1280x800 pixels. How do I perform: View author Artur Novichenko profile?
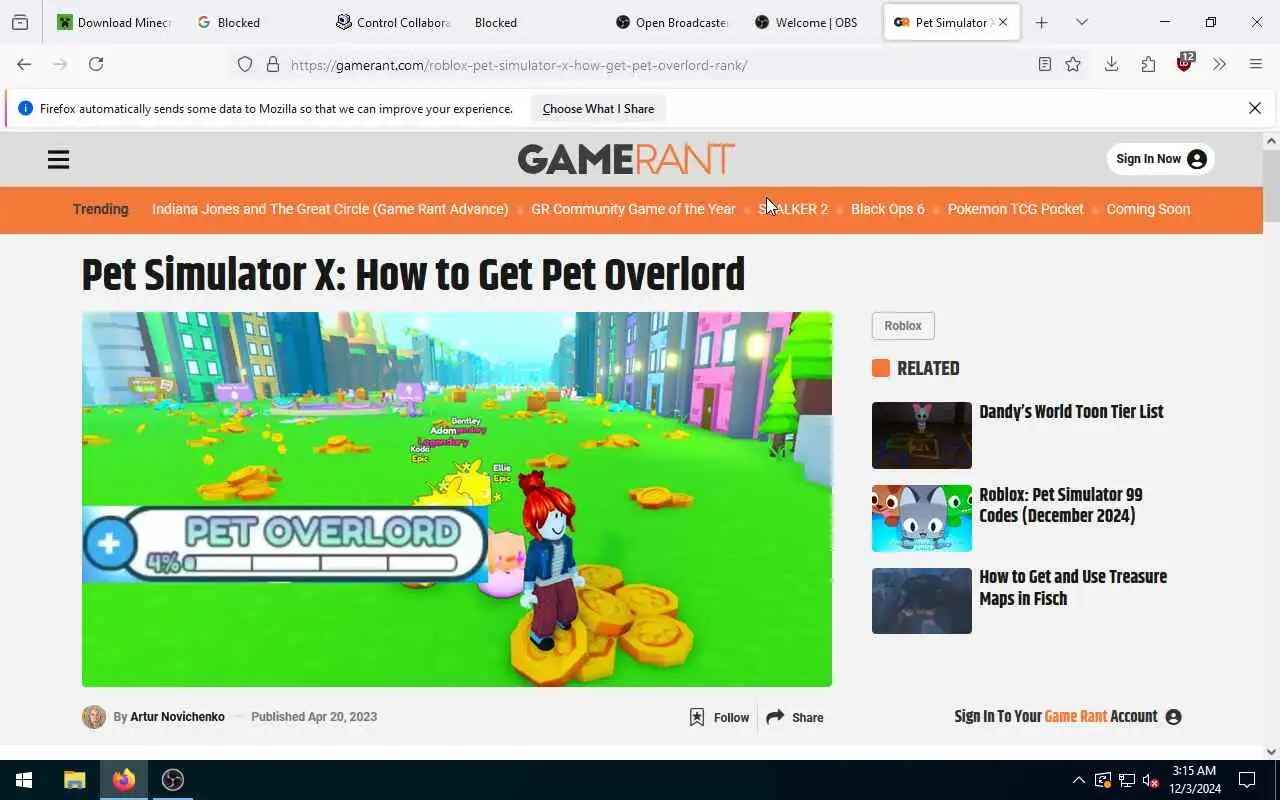tap(177, 717)
